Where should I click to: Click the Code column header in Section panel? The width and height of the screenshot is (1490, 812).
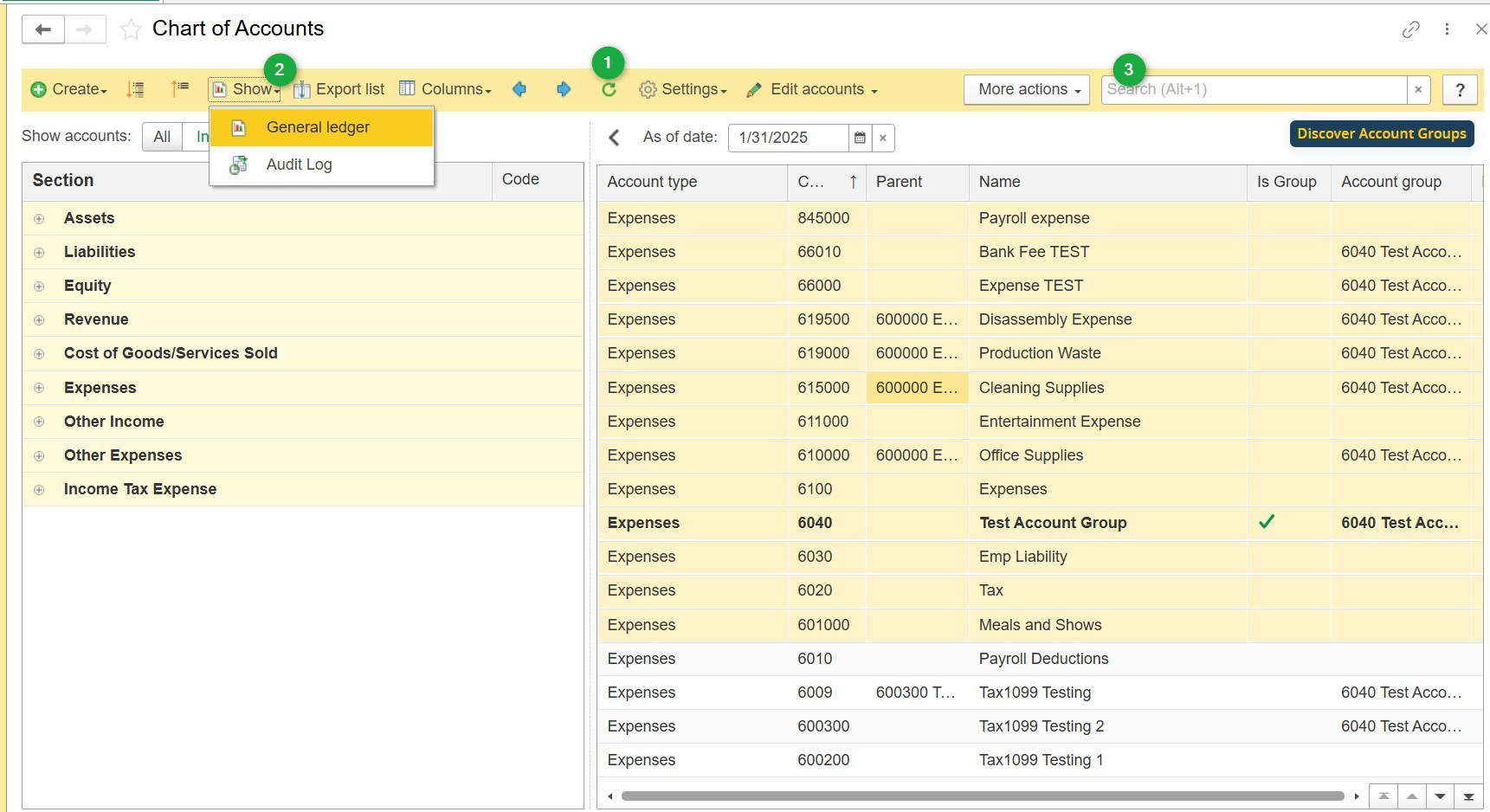[x=537, y=180]
